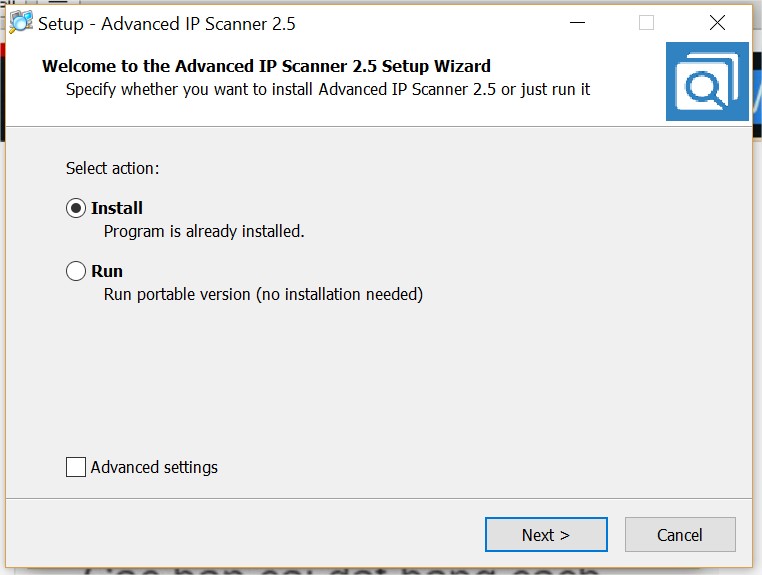
Task: Choose the Run radio option
Action: tap(76, 271)
